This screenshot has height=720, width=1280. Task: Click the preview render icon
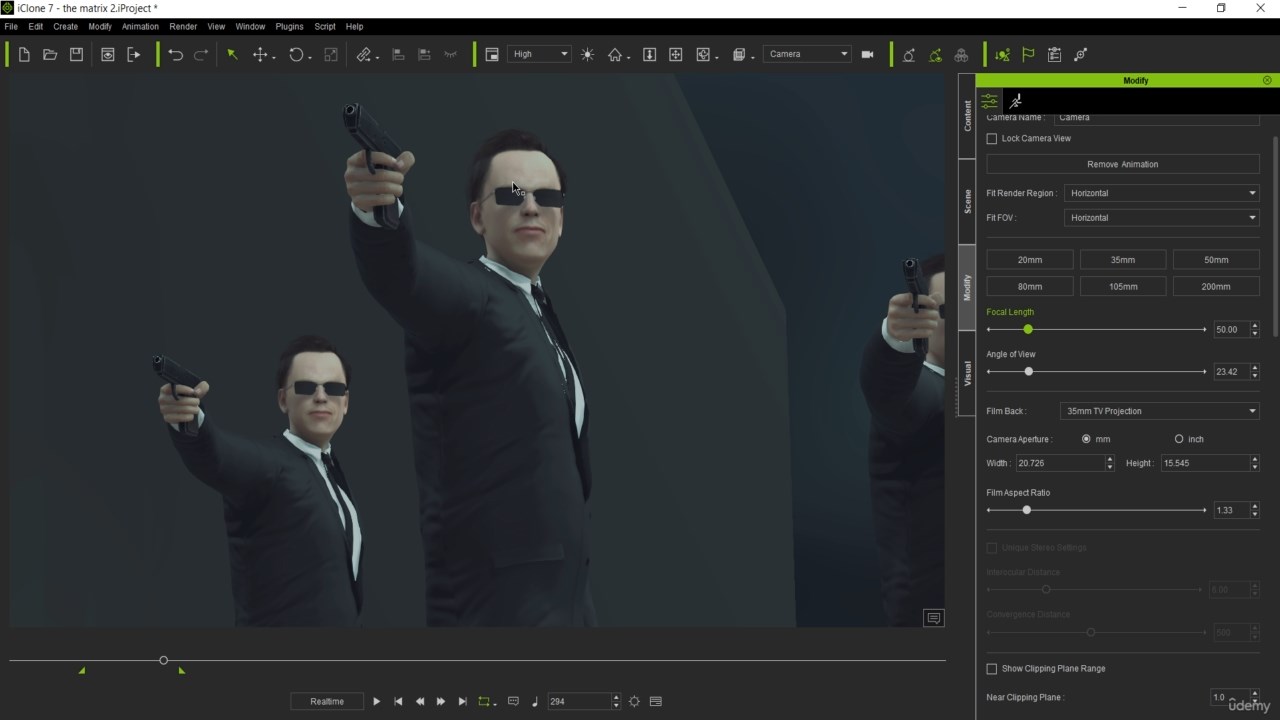[x=108, y=55]
